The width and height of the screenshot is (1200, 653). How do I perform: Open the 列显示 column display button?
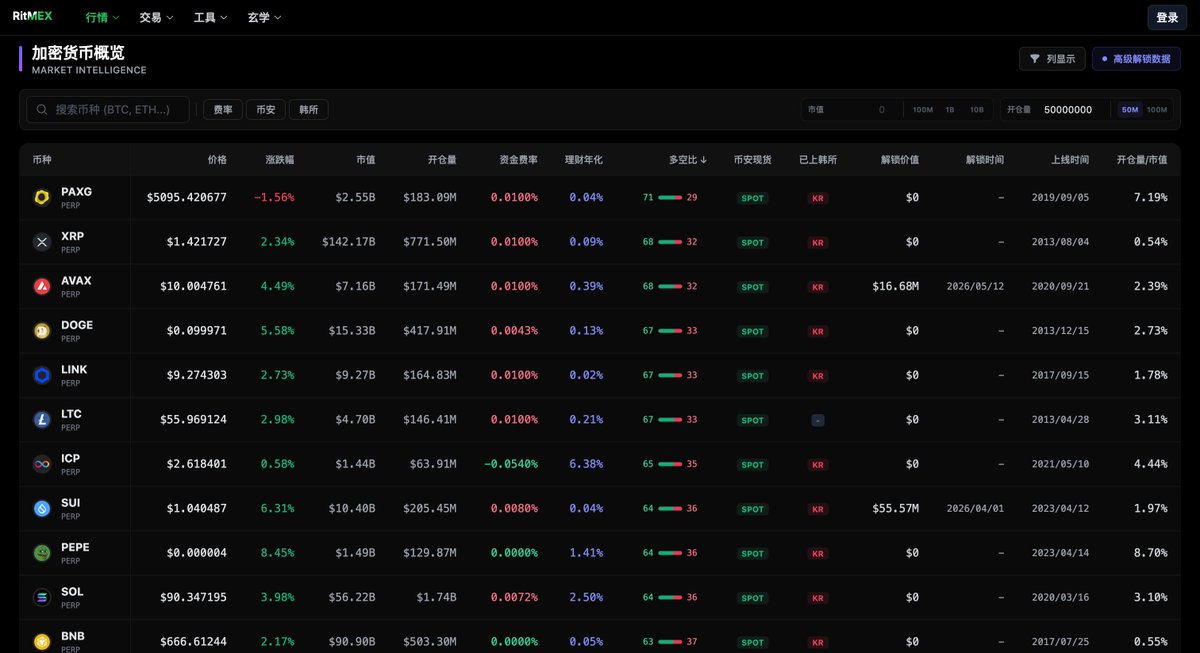[1052, 59]
